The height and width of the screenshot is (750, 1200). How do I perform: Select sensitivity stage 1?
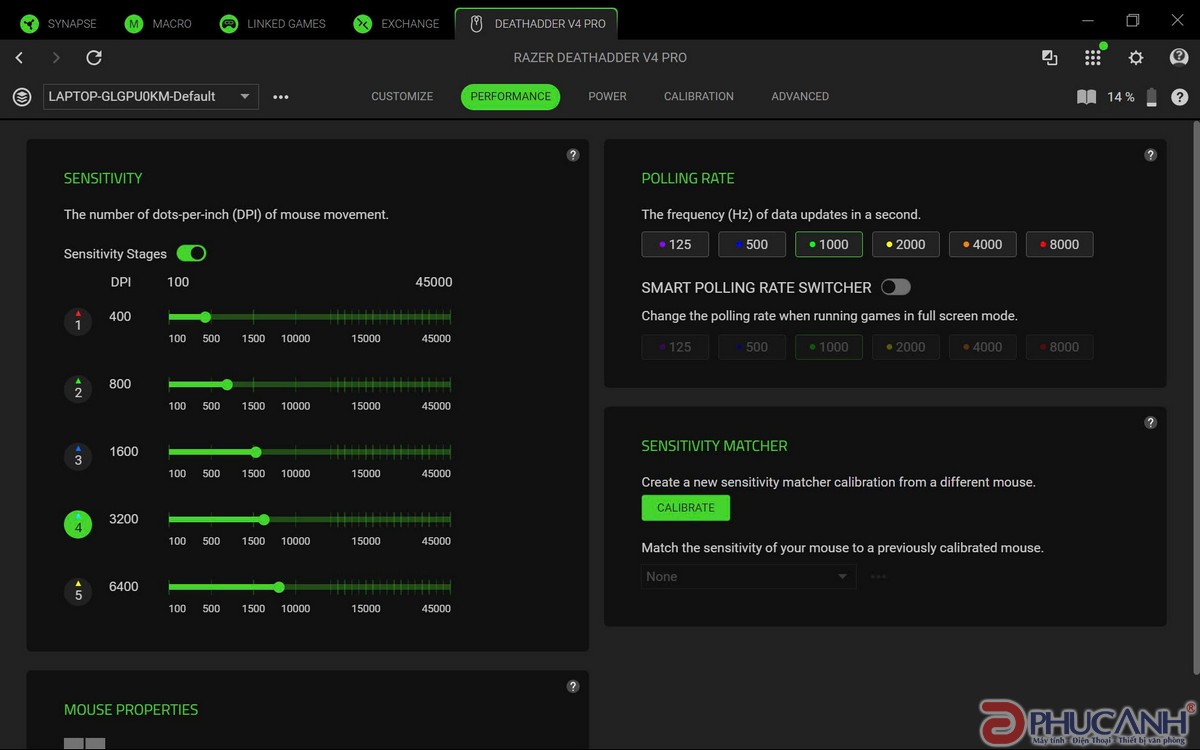[x=78, y=321]
